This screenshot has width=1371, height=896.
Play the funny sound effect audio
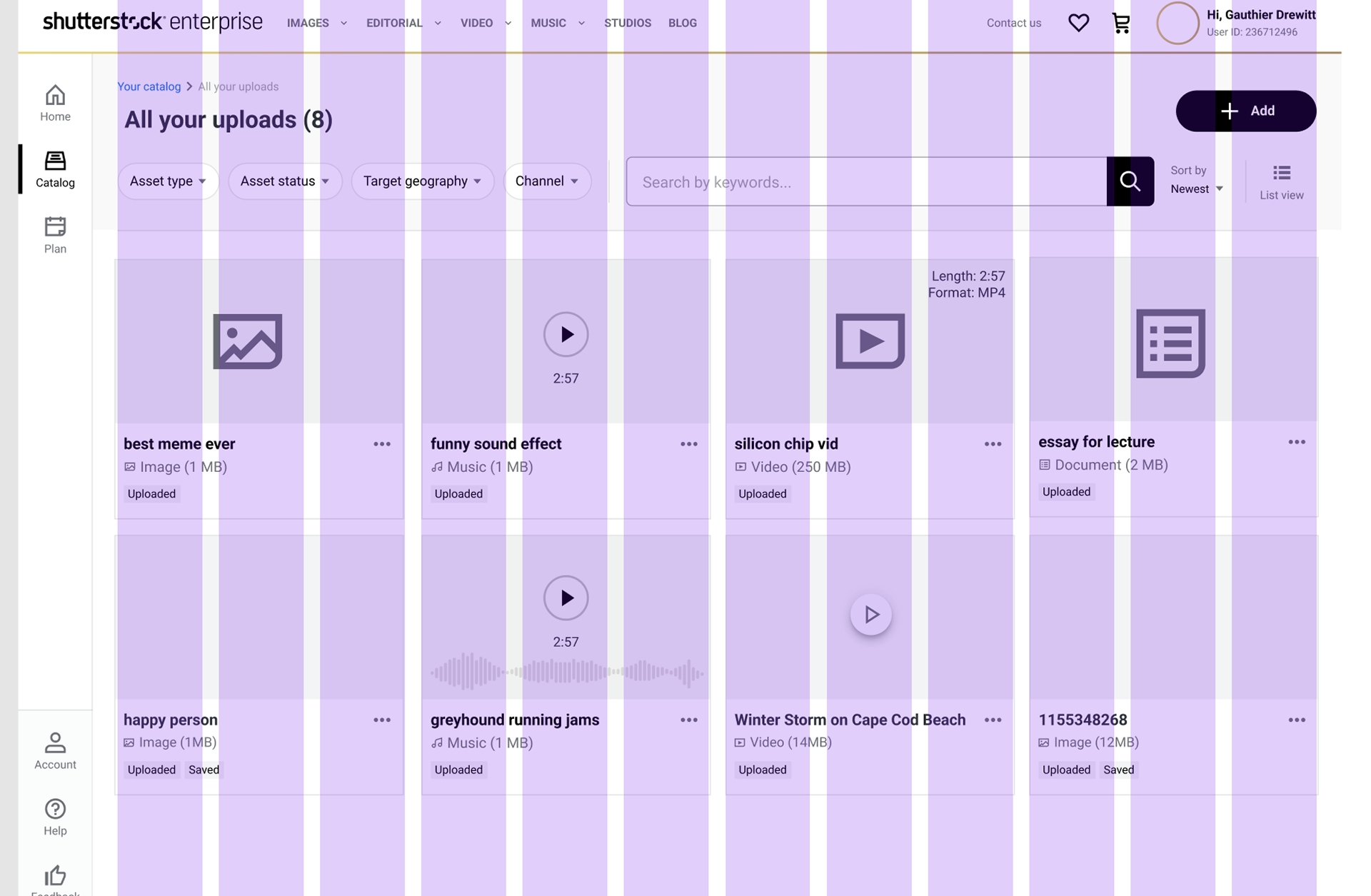[x=566, y=334]
